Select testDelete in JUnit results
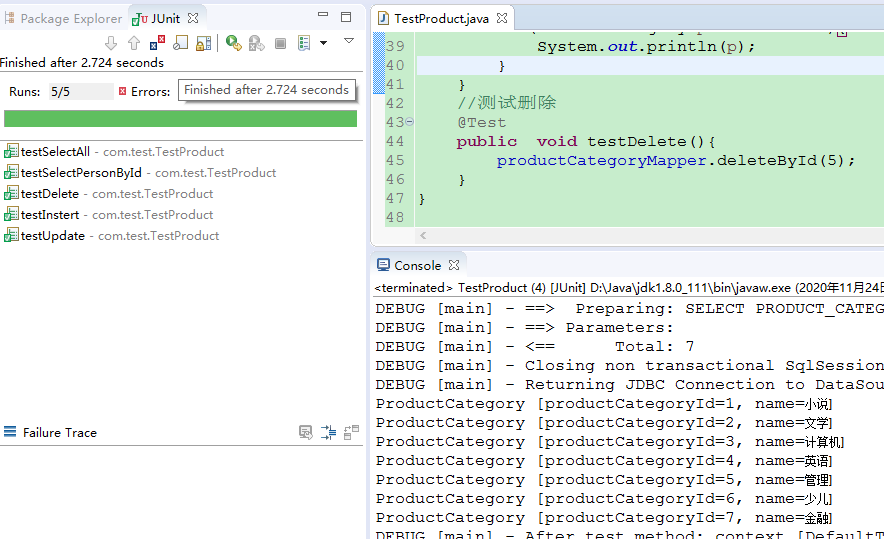 [108, 193]
